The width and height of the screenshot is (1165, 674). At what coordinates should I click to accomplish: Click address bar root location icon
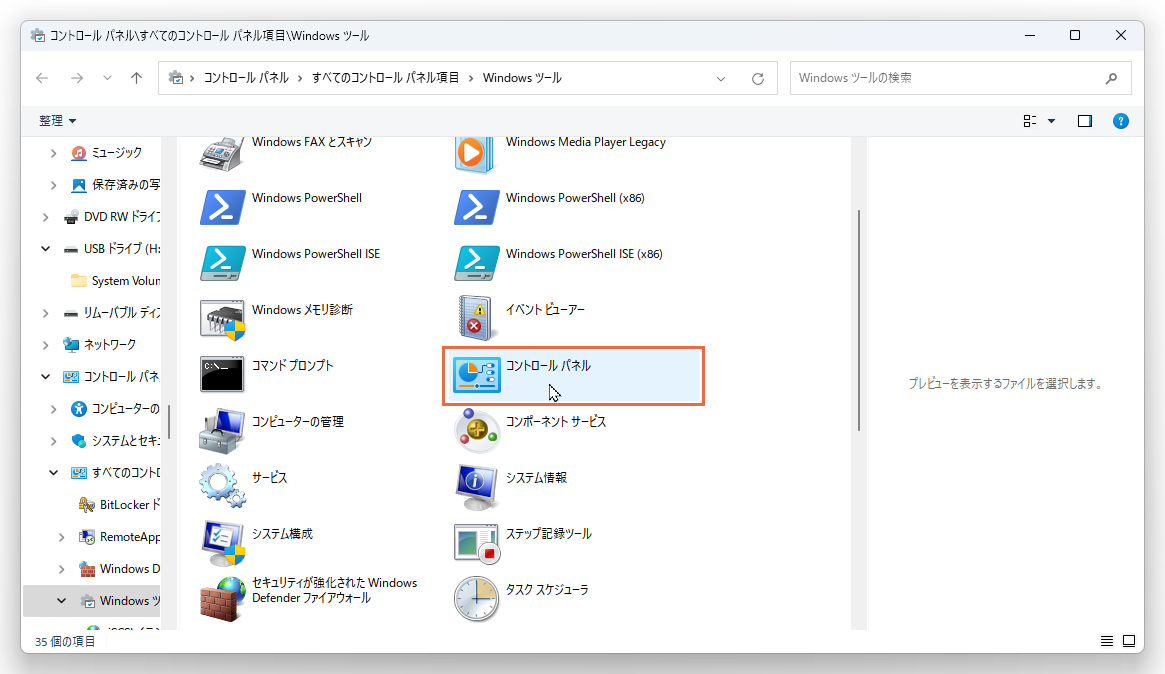pos(176,78)
